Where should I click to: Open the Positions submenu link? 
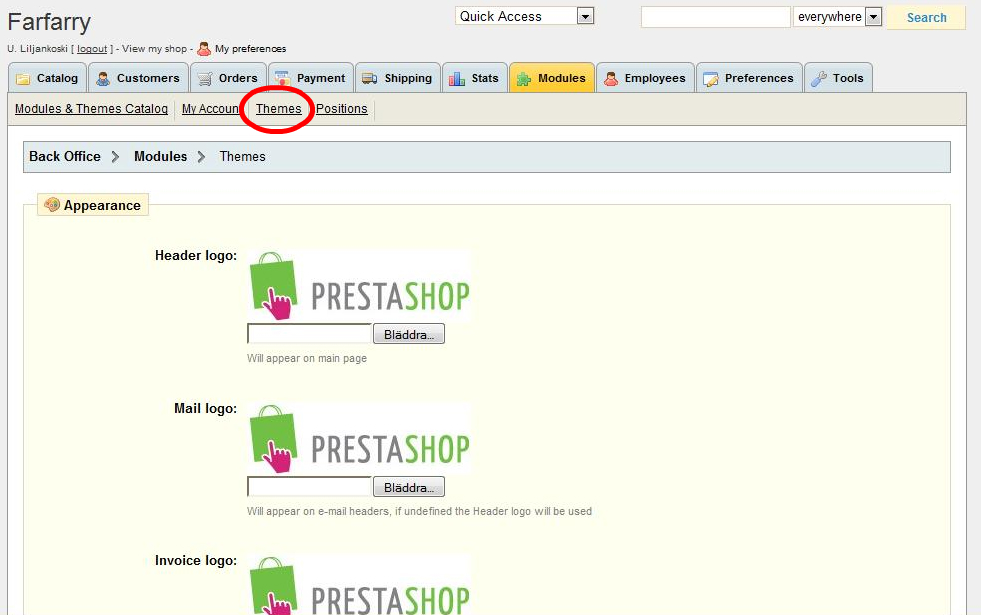(342, 109)
